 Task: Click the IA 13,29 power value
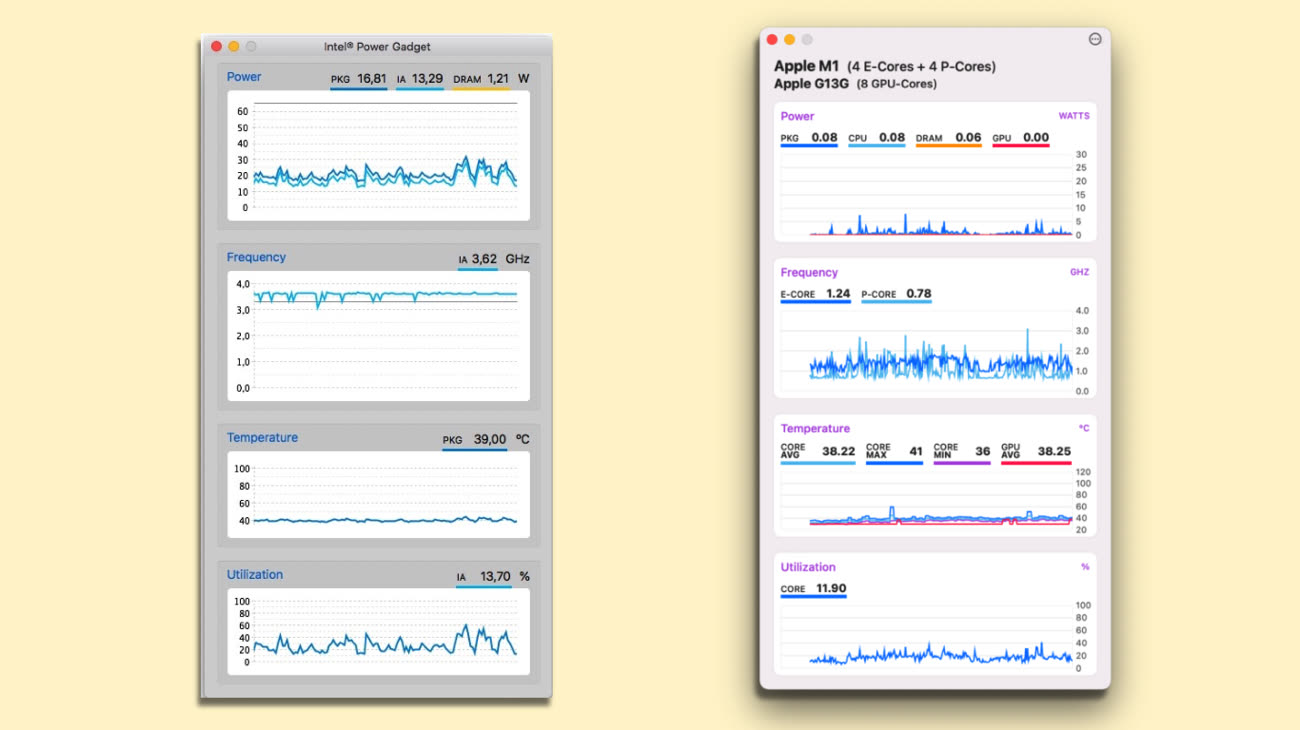419,79
